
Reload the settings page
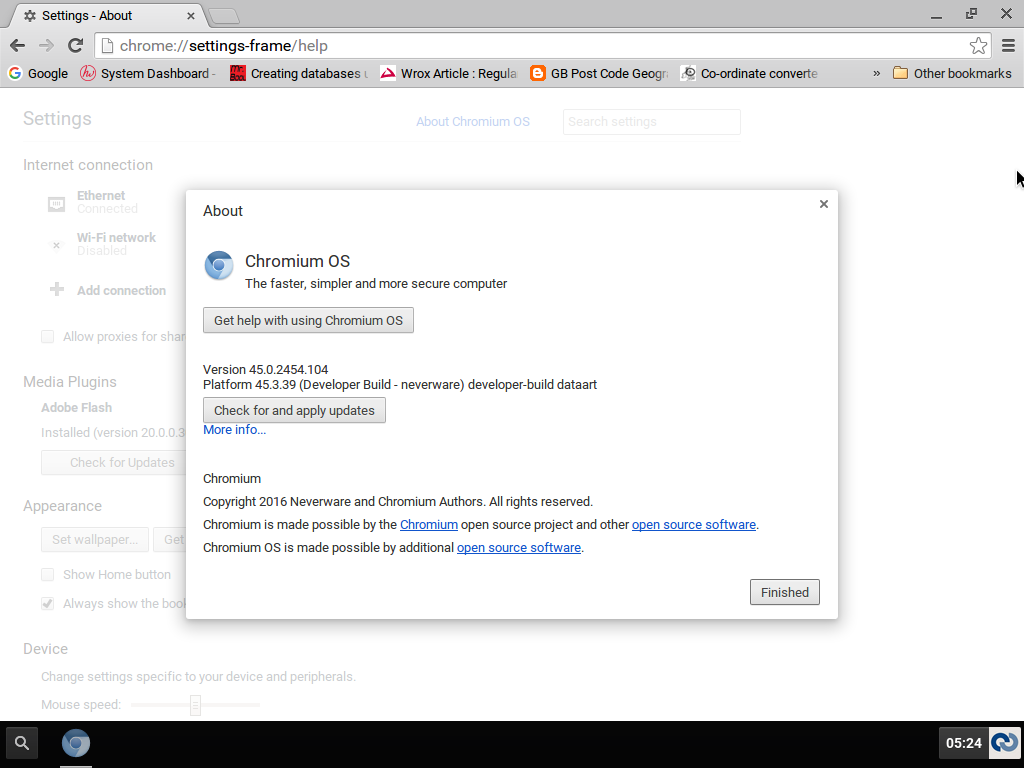coord(76,45)
